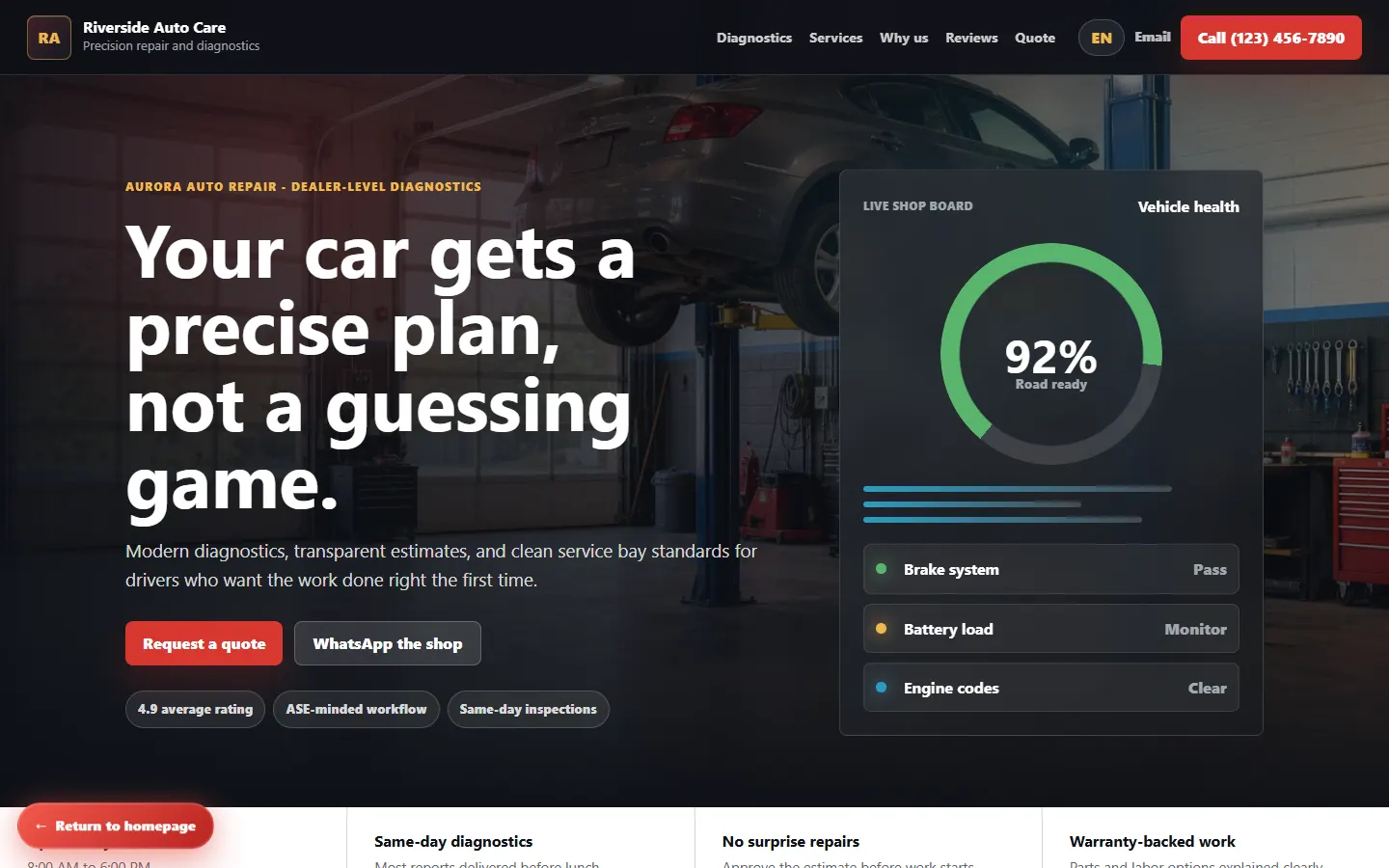Click the Clear status text
Screen dimensions: 1389x868
pyautogui.click(x=1207, y=688)
